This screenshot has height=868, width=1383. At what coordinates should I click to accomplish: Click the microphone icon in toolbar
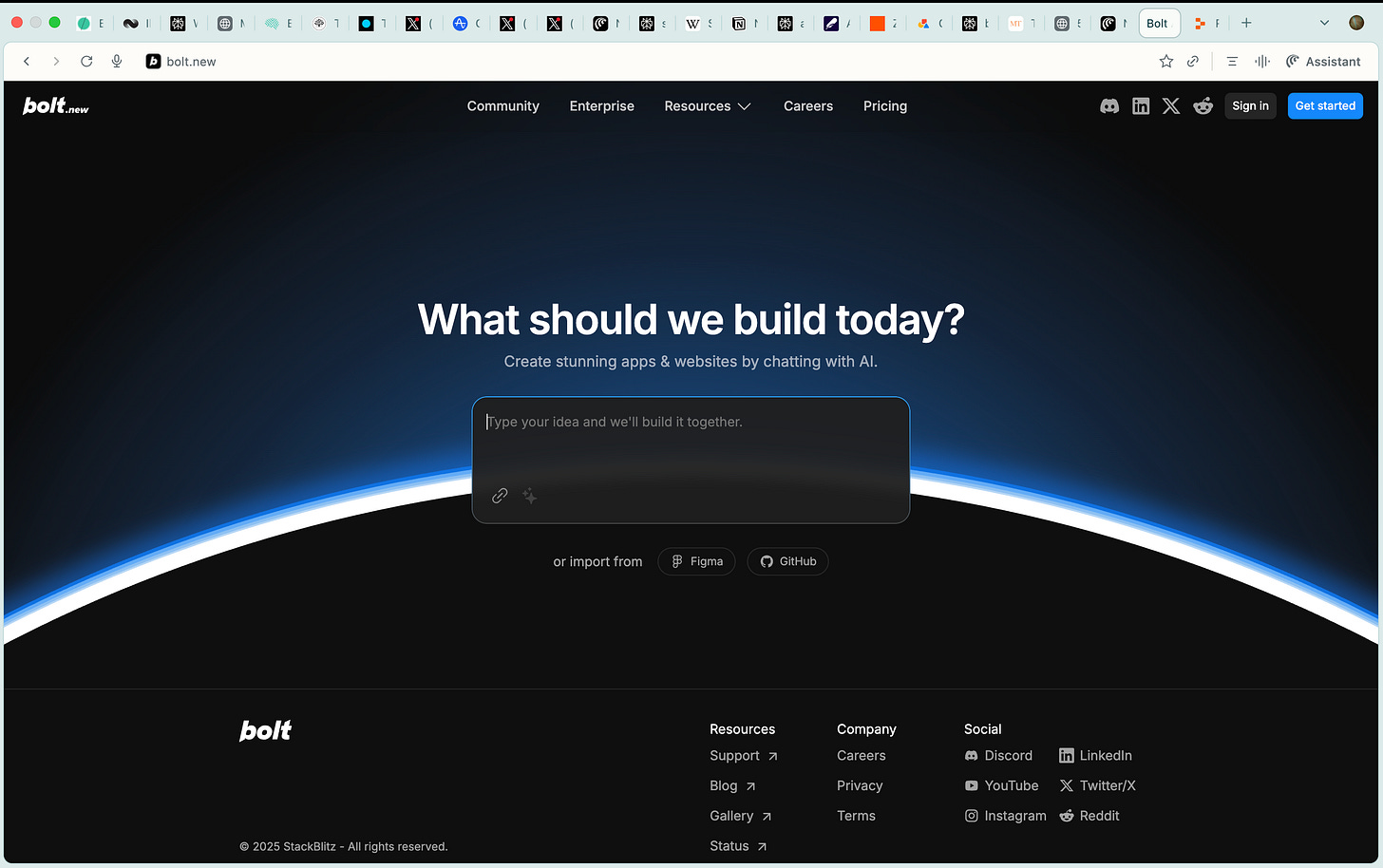117,61
